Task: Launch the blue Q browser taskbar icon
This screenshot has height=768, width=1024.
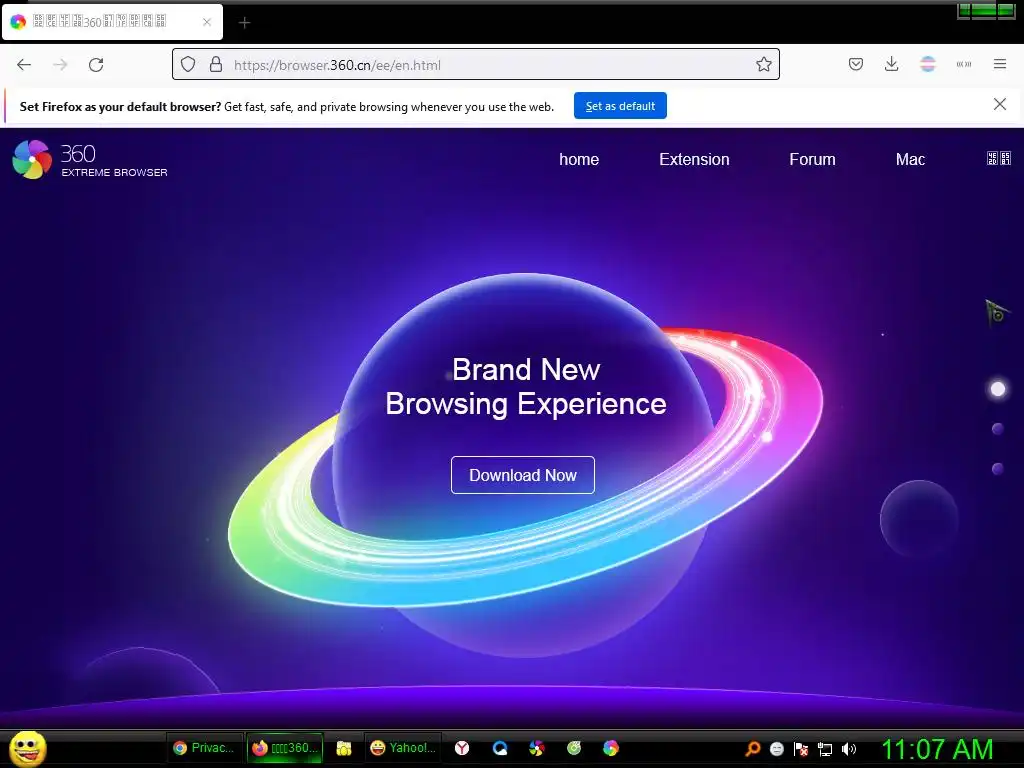Action: (500, 748)
